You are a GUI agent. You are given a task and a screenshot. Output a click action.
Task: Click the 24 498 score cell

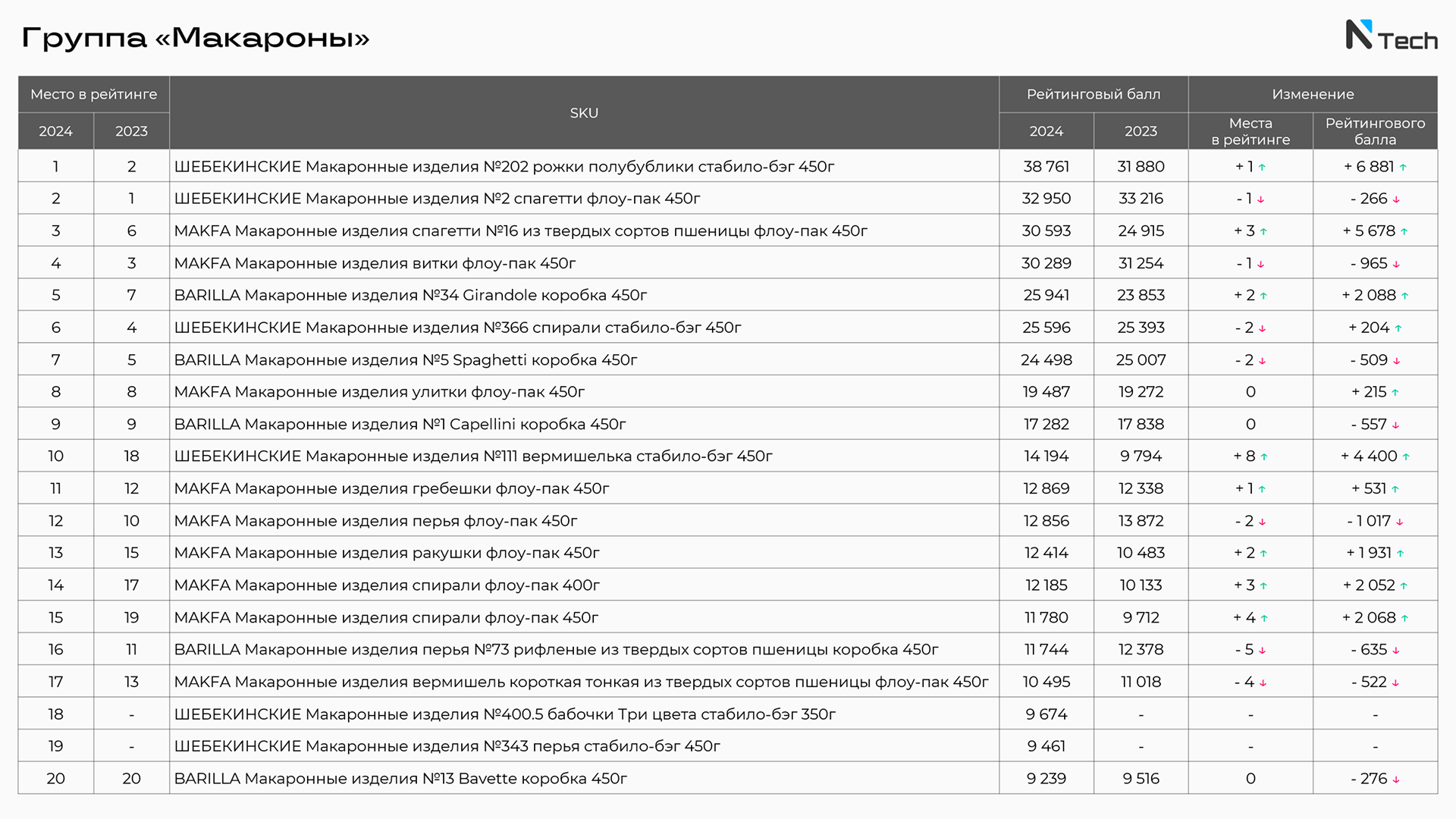[x=1046, y=359]
